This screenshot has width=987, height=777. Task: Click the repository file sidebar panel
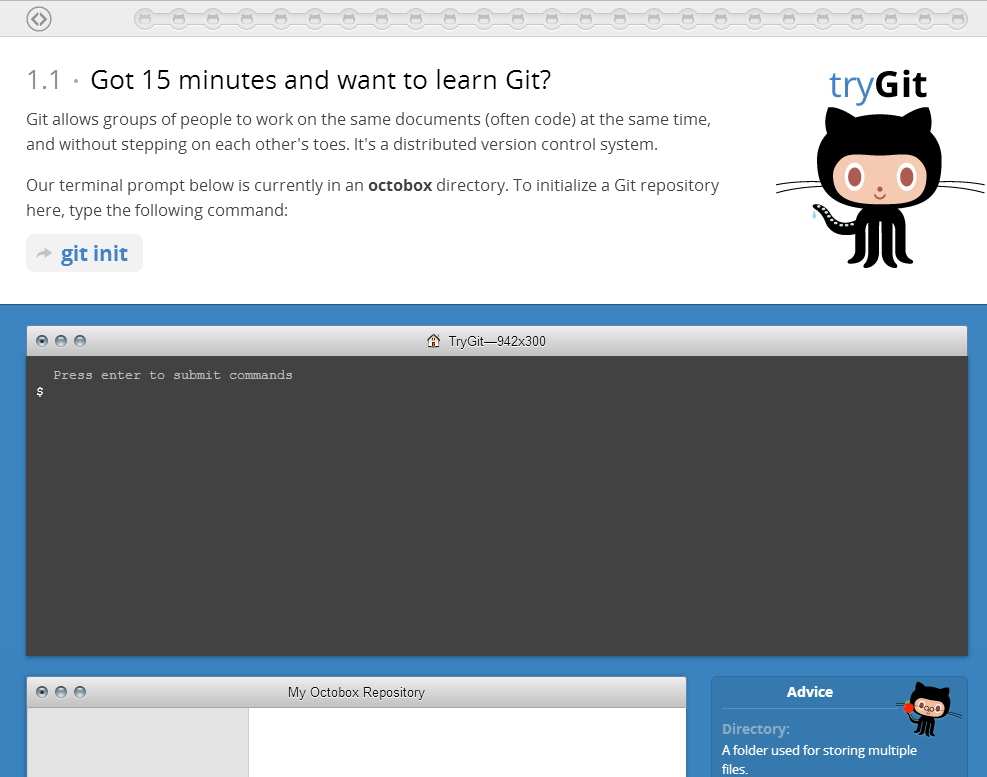coord(138,742)
